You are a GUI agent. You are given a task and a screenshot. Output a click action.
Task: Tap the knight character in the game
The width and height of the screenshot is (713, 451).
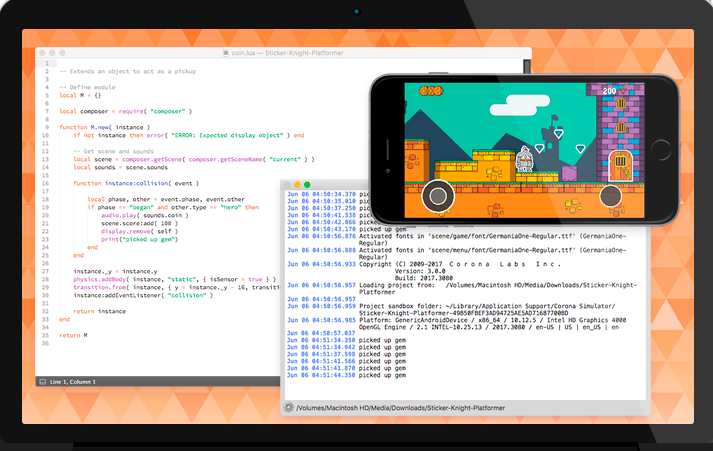525,159
